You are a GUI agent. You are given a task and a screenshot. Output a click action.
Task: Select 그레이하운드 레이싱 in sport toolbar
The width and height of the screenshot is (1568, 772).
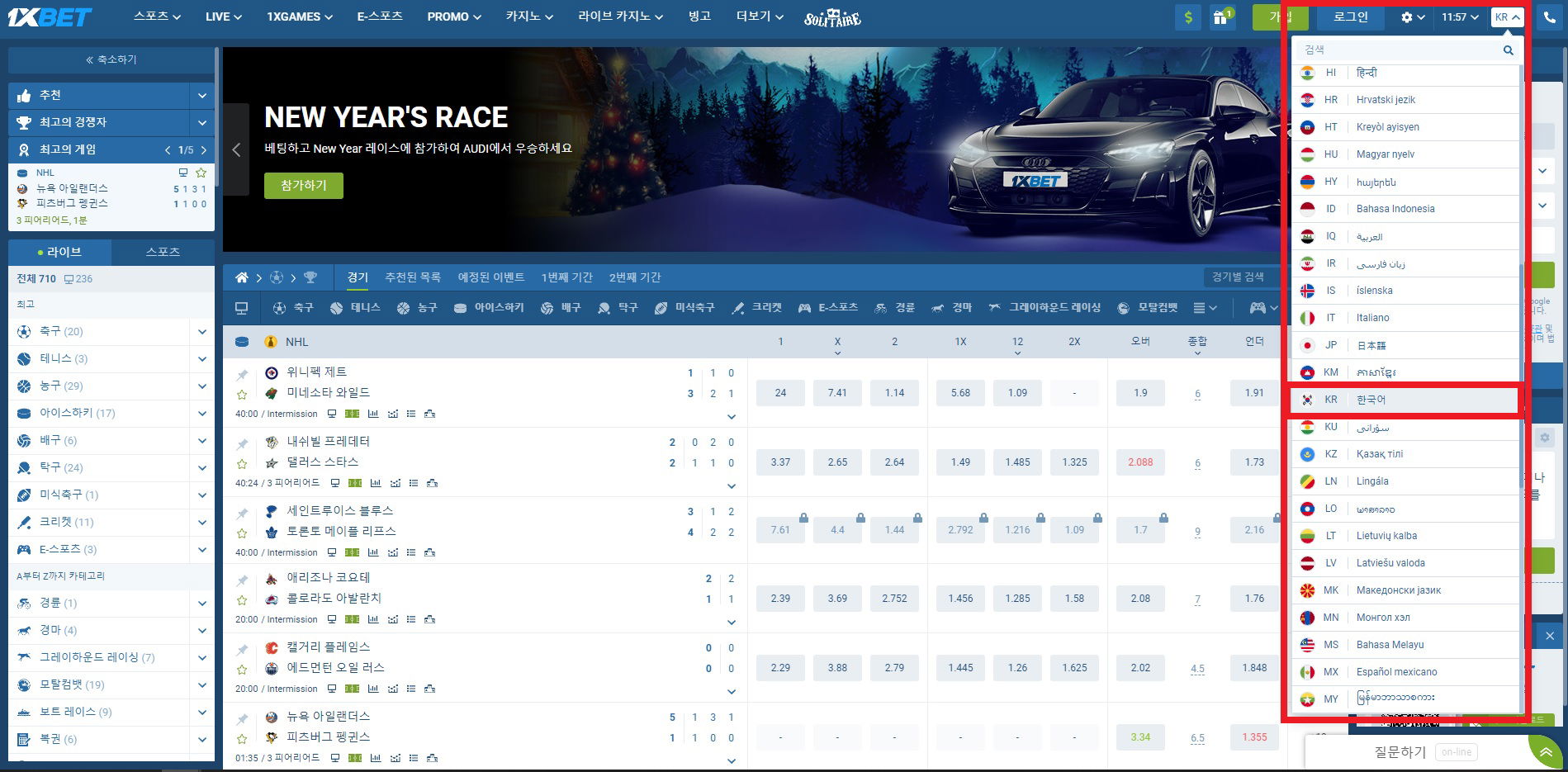(x=1044, y=308)
